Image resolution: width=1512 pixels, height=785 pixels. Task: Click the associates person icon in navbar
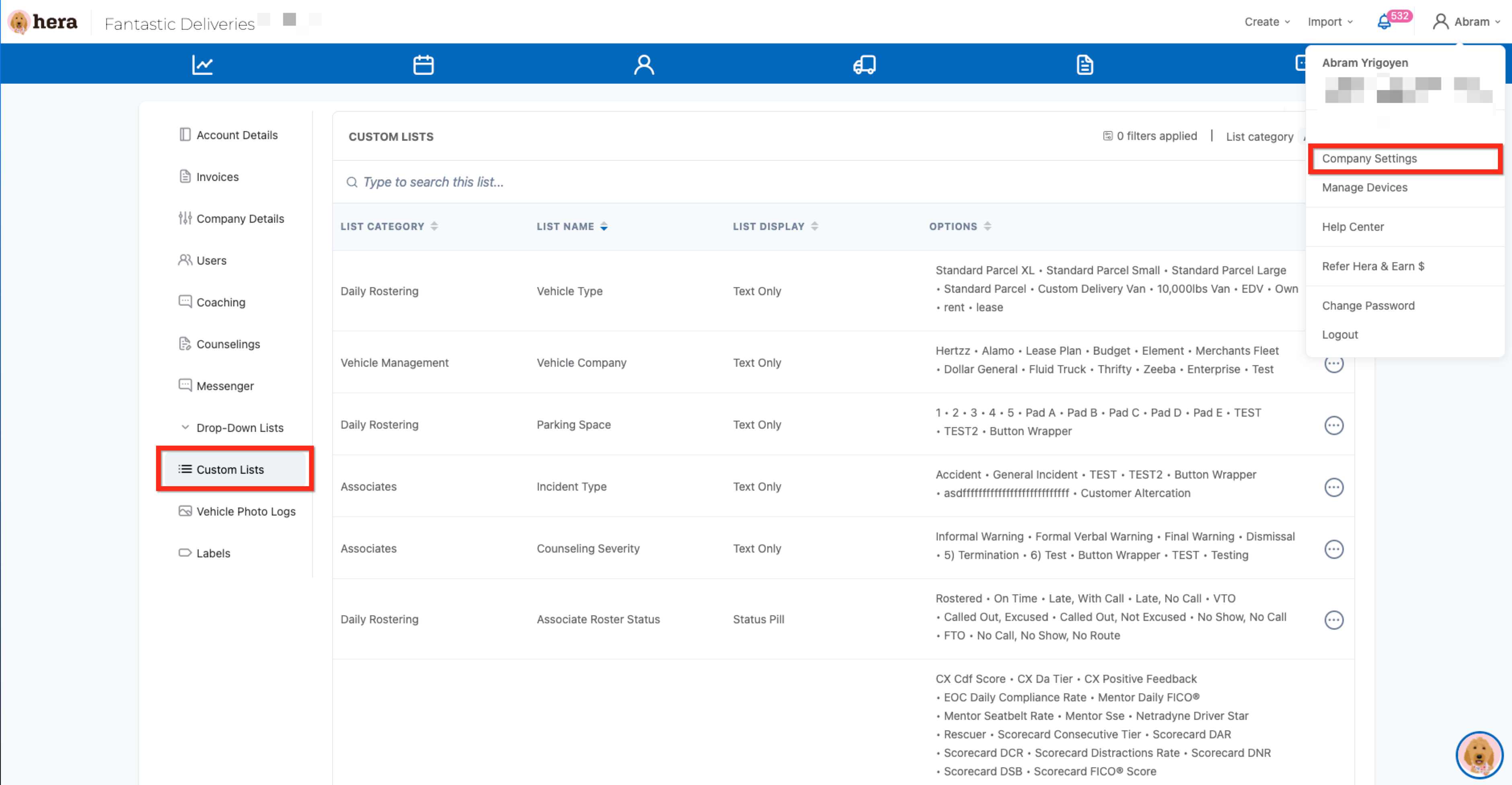(644, 64)
